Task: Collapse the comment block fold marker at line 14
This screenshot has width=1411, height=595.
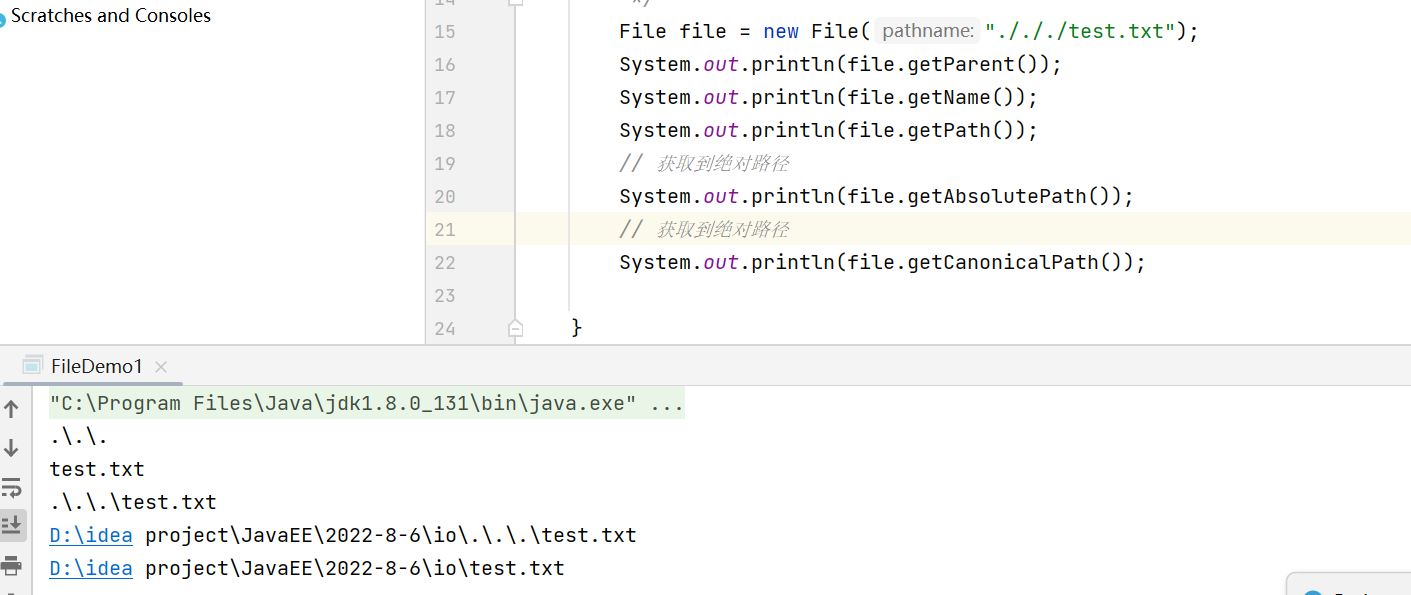Action: point(515,3)
